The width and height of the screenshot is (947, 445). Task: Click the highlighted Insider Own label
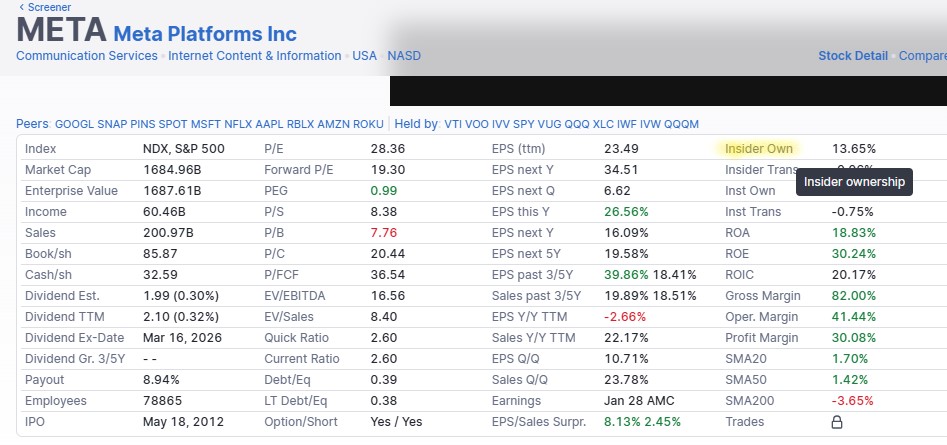click(x=758, y=149)
